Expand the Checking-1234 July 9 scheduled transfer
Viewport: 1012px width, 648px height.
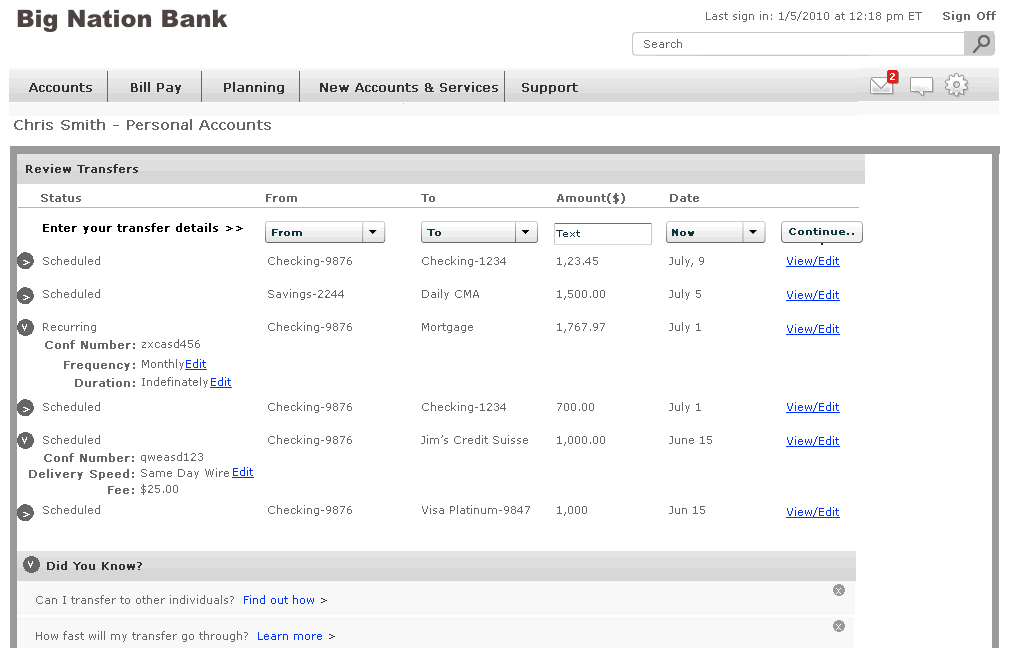coord(25,261)
